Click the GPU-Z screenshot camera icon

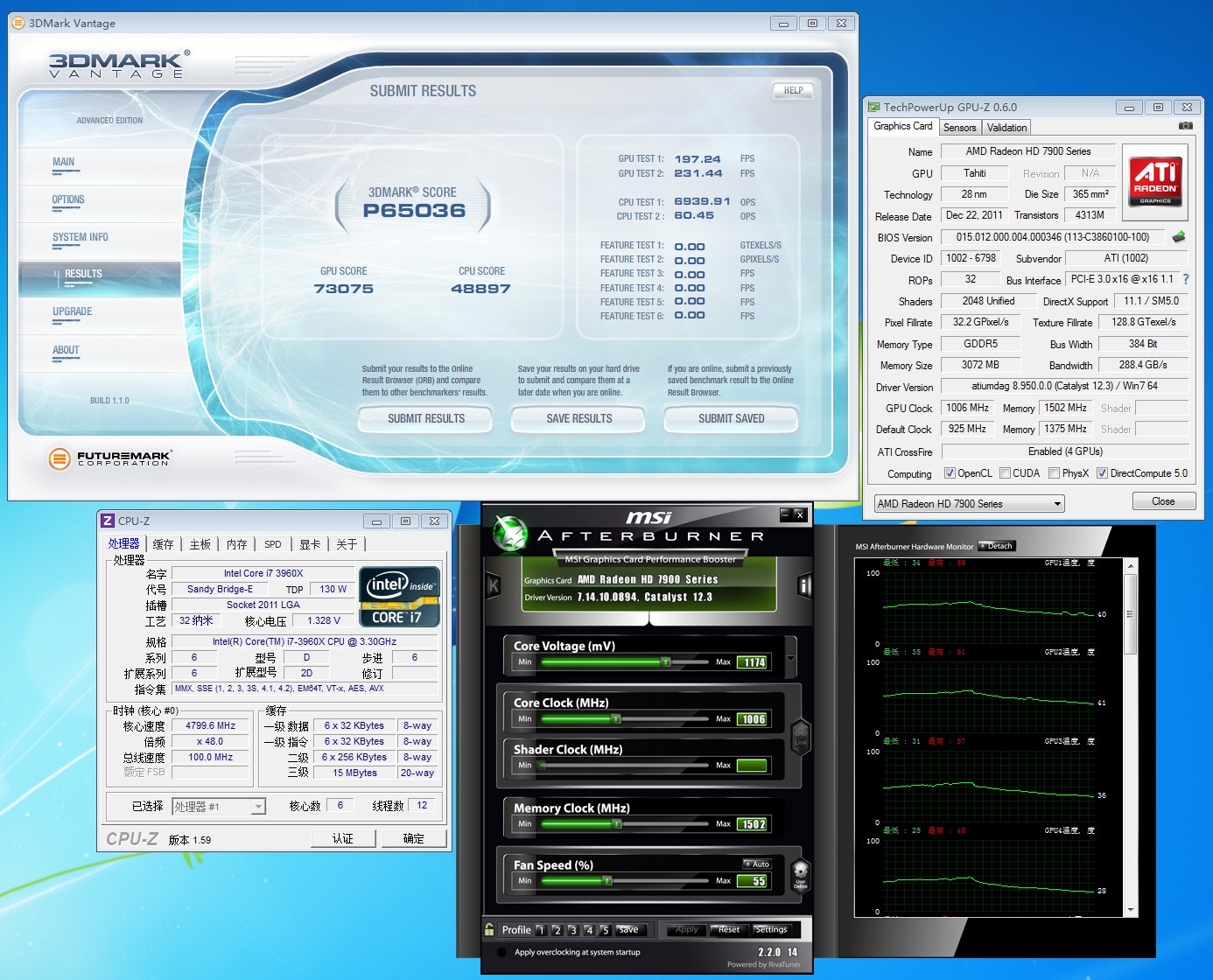(x=1185, y=126)
